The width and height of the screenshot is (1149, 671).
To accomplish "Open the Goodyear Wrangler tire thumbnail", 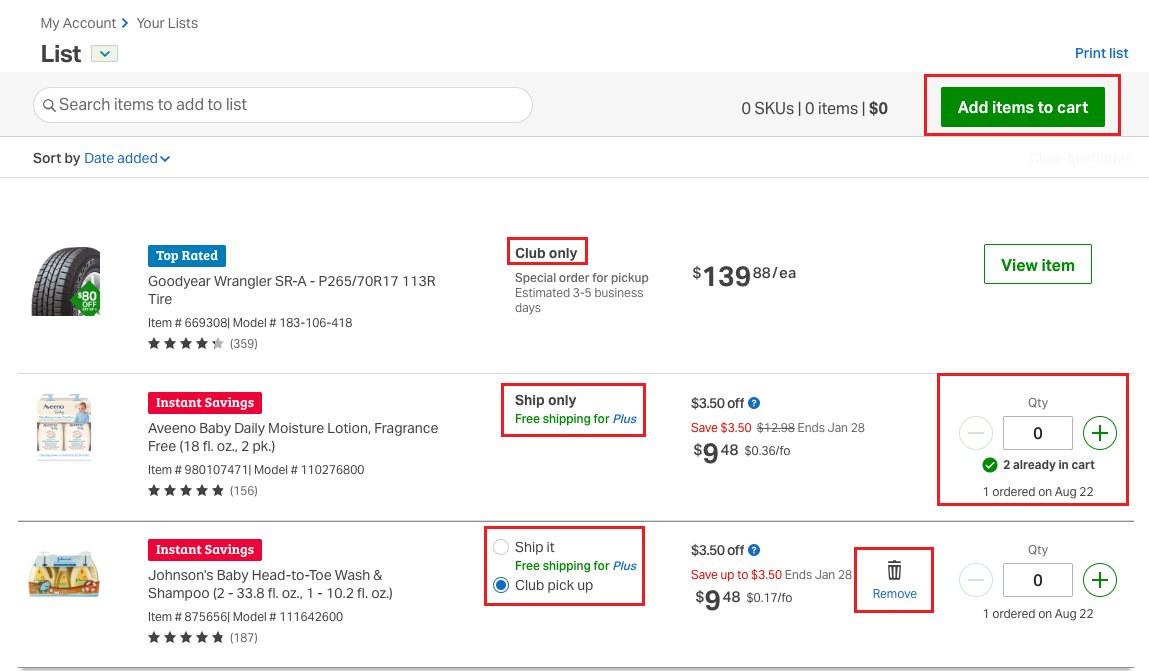I will [x=66, y=281].
